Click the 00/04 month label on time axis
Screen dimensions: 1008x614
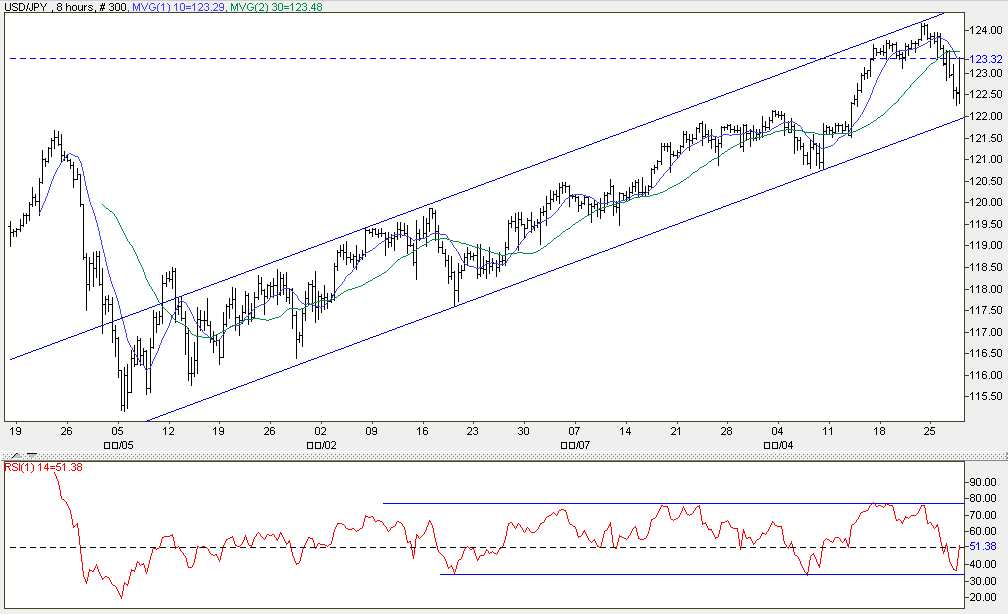[778, 445]
